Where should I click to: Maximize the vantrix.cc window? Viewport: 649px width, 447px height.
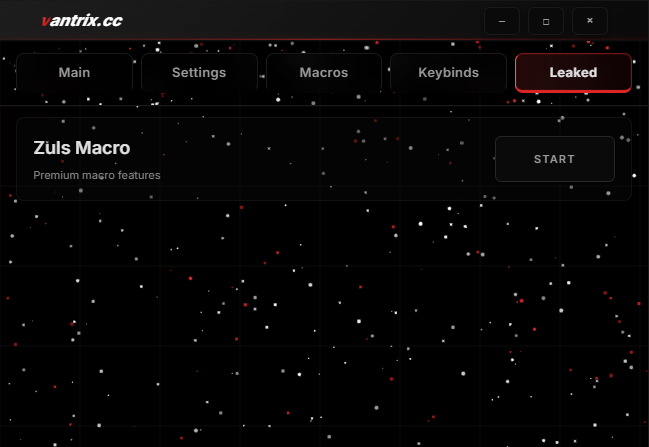pyautogui.click(x=546, y=21)
